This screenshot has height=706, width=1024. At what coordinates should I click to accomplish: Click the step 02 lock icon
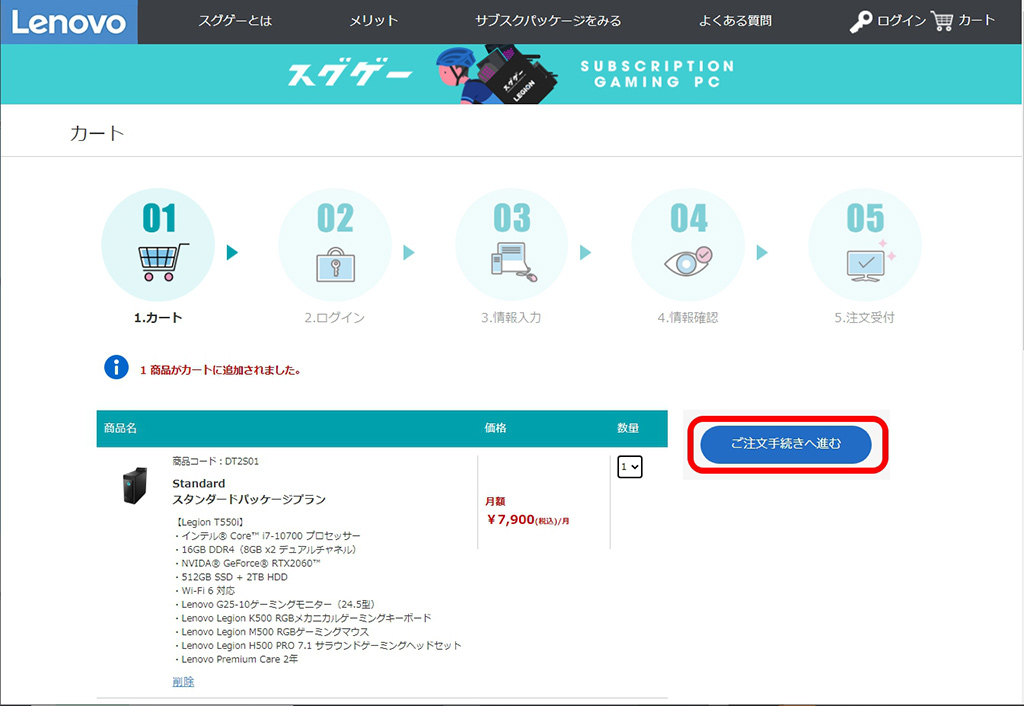click(335, 265)
